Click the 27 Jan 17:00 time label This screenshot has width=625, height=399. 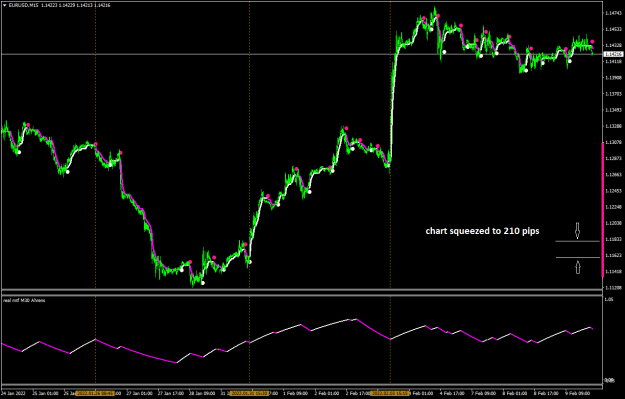coord(171,393)
